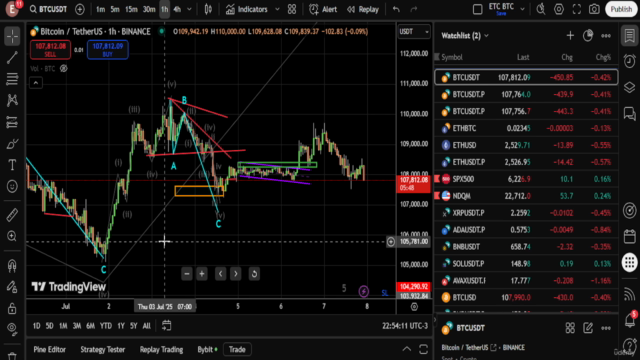This screenshot has width=640, height=360.
Task: Open quick search icon
Action: coord(541,9)
